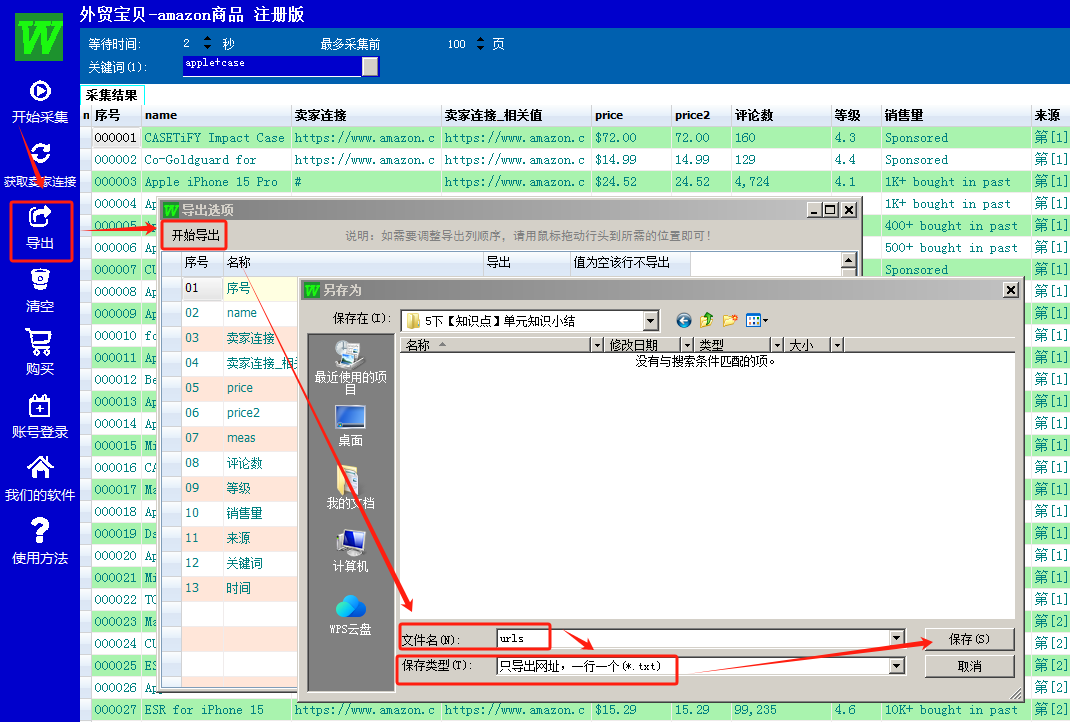Screen dimensions: 1070x722
Task: Select the 我的文档 documents shortcut
Action: (350, 488)
